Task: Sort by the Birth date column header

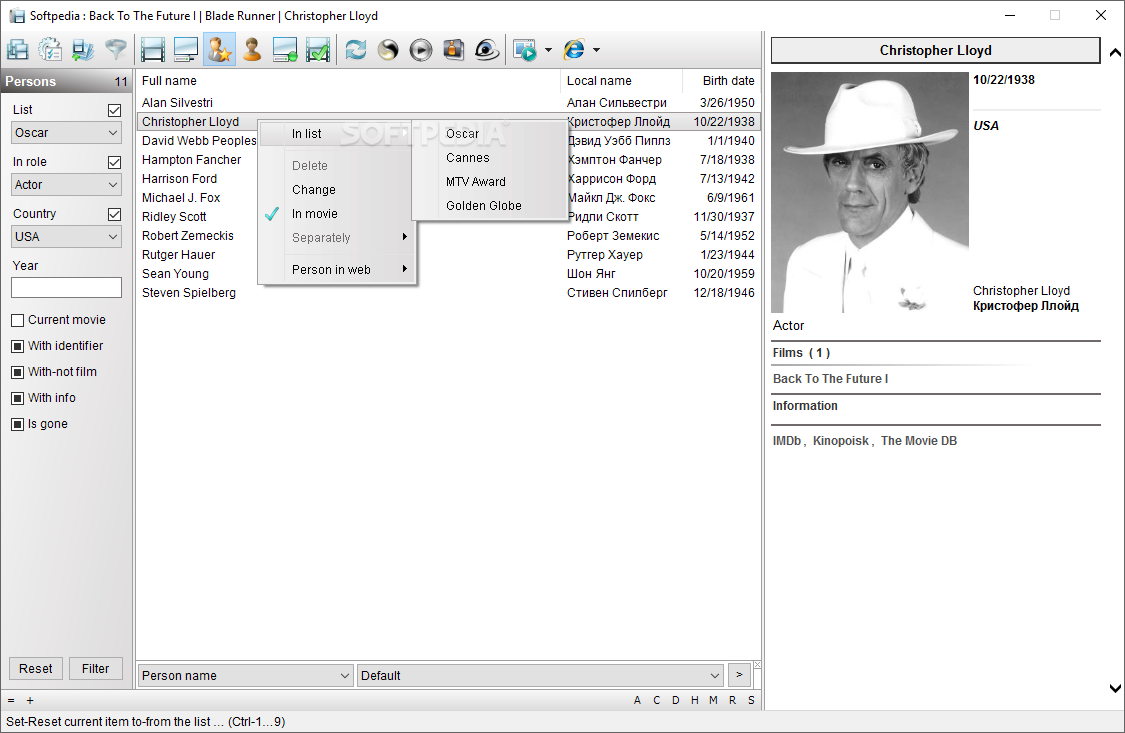Action: (722, 81)
